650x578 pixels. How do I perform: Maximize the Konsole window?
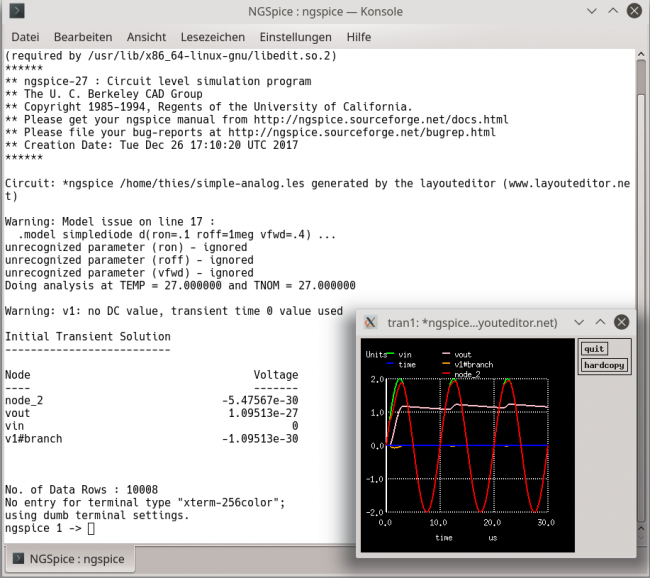pos(613,11)
